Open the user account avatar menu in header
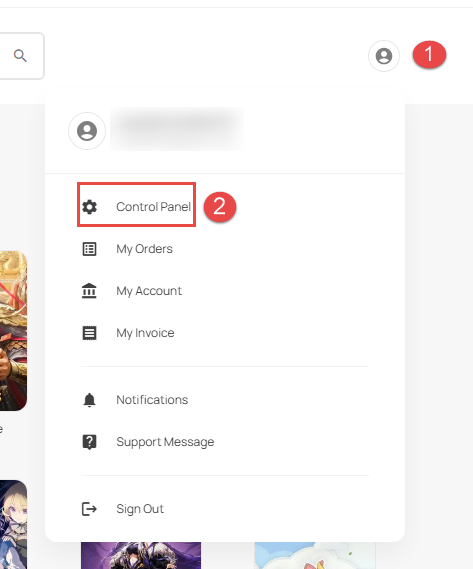 point(384,56)
